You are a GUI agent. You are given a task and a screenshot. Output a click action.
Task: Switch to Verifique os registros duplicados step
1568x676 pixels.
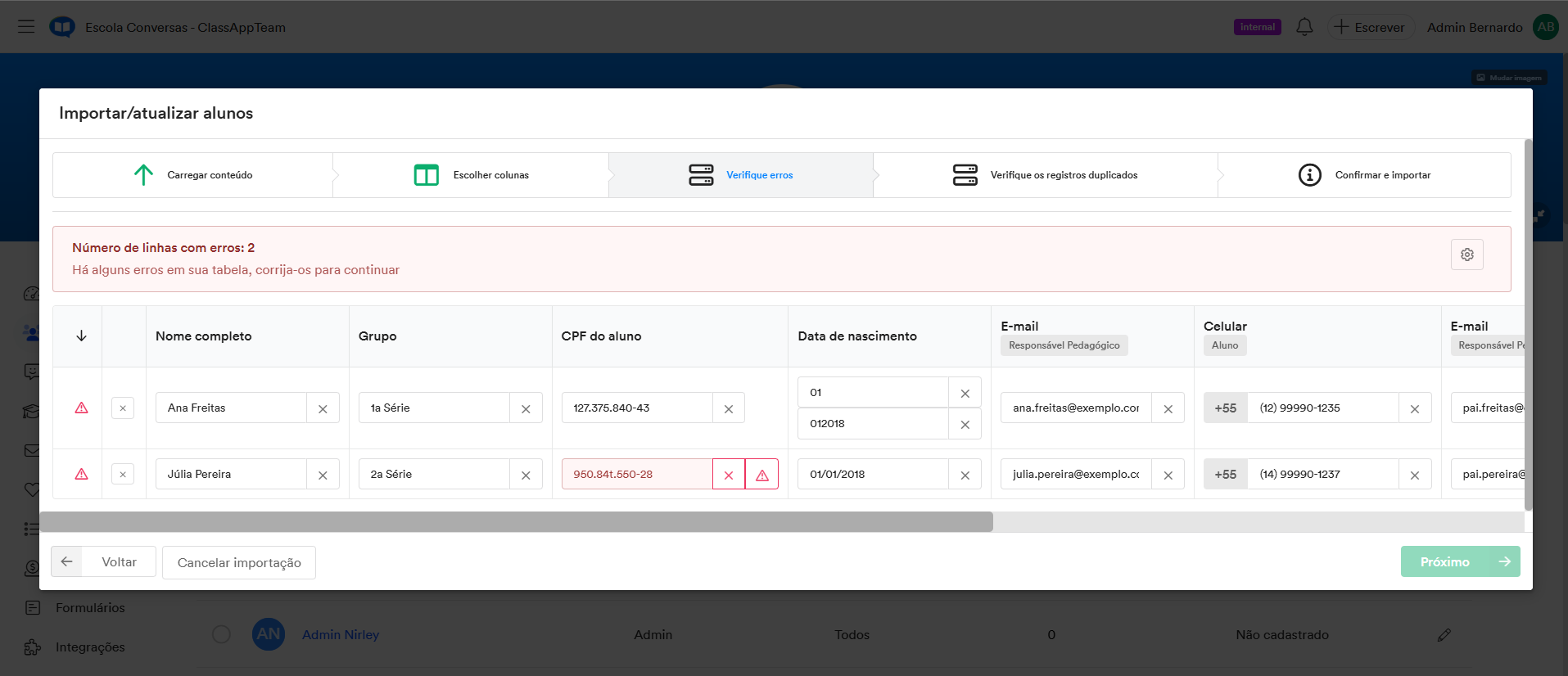(x=1046, y=175)
